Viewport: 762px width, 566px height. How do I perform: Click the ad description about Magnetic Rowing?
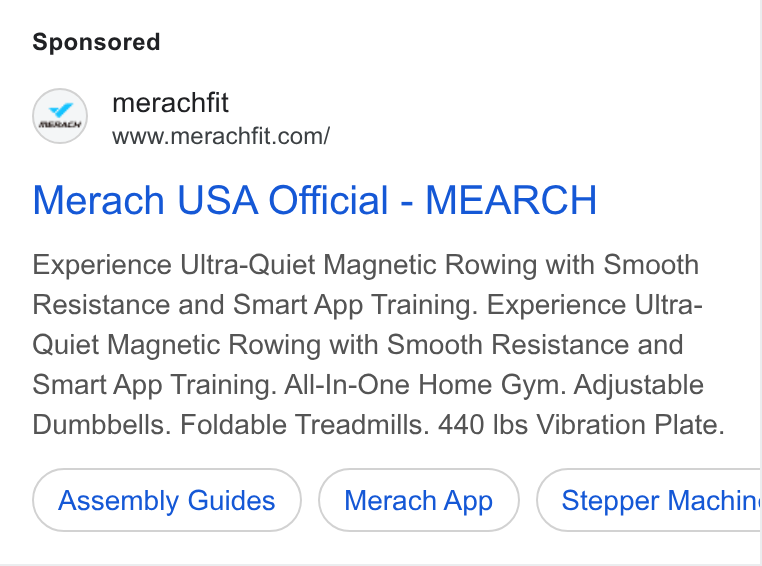378,344
